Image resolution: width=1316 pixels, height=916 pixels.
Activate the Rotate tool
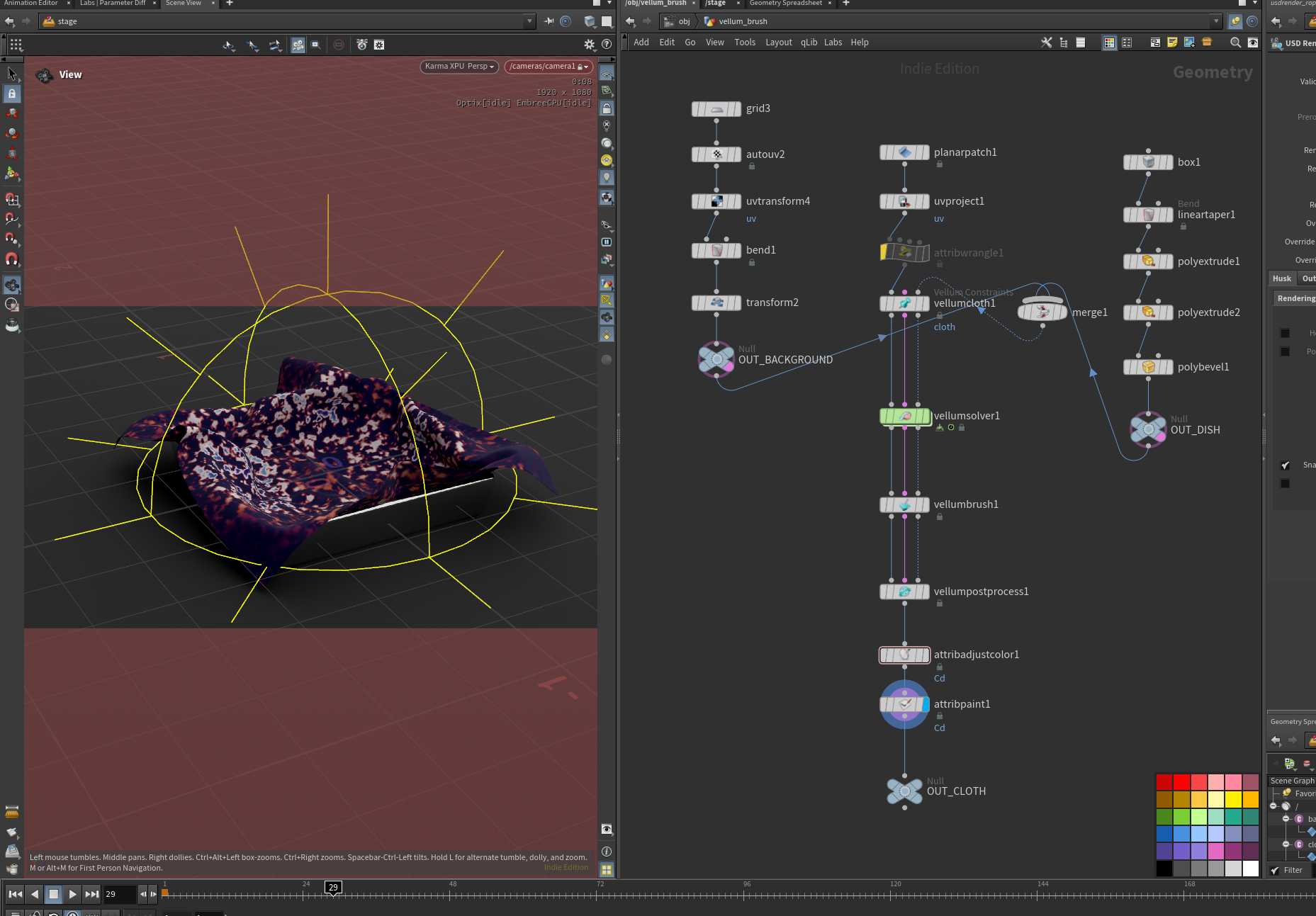[x=12, y=133]
